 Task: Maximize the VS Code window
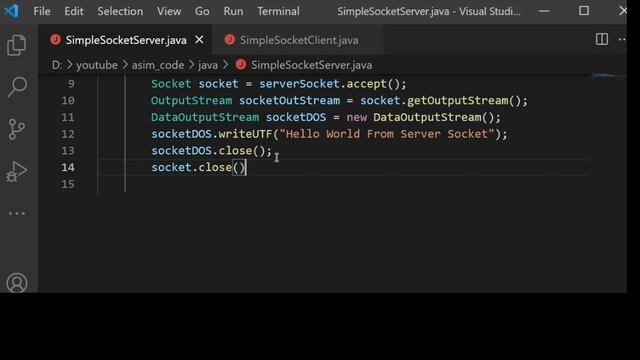[584, 11]
